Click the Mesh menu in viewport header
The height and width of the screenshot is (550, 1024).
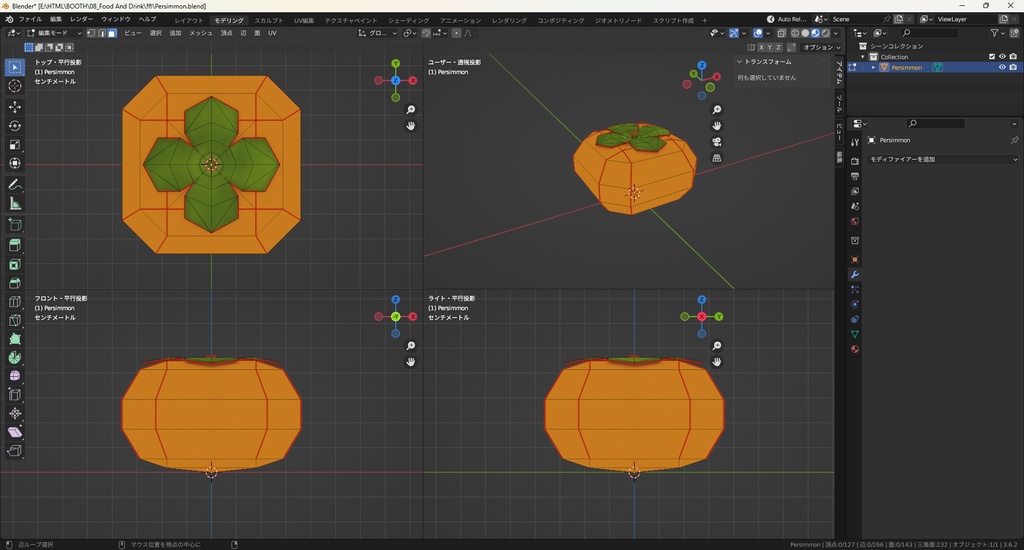(200, 33)
